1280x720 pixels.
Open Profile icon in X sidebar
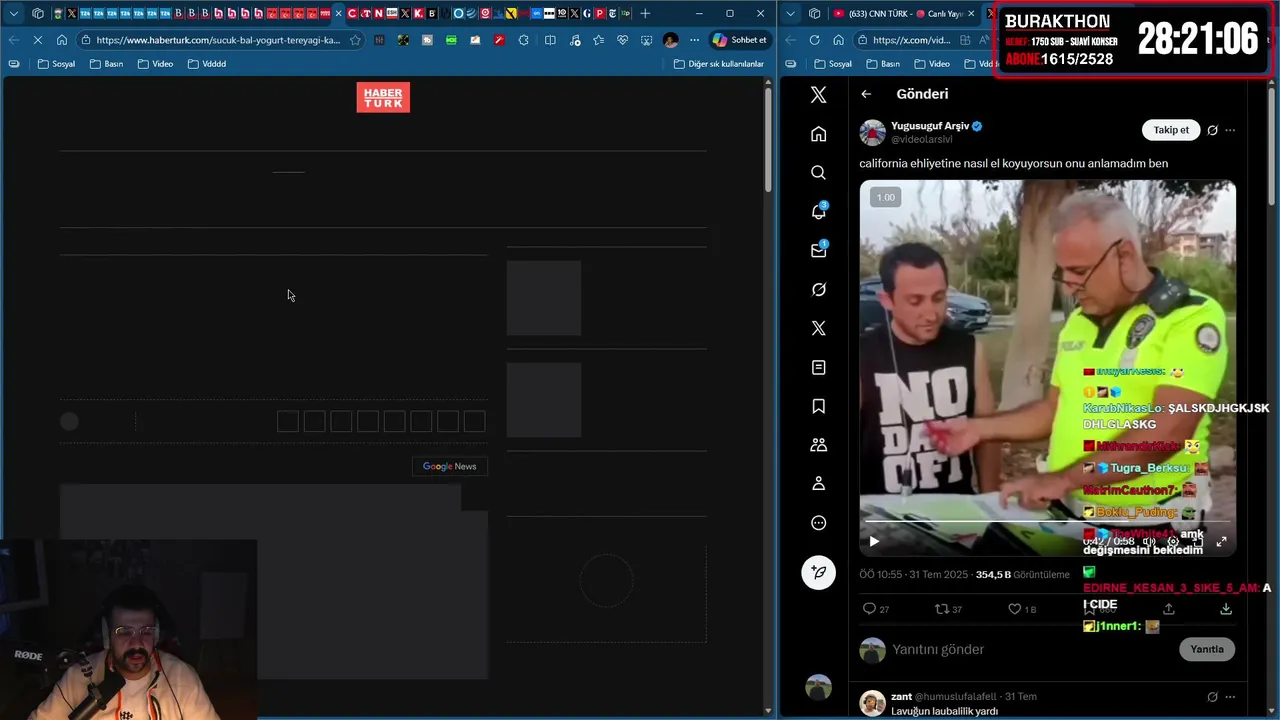[818, 484]
